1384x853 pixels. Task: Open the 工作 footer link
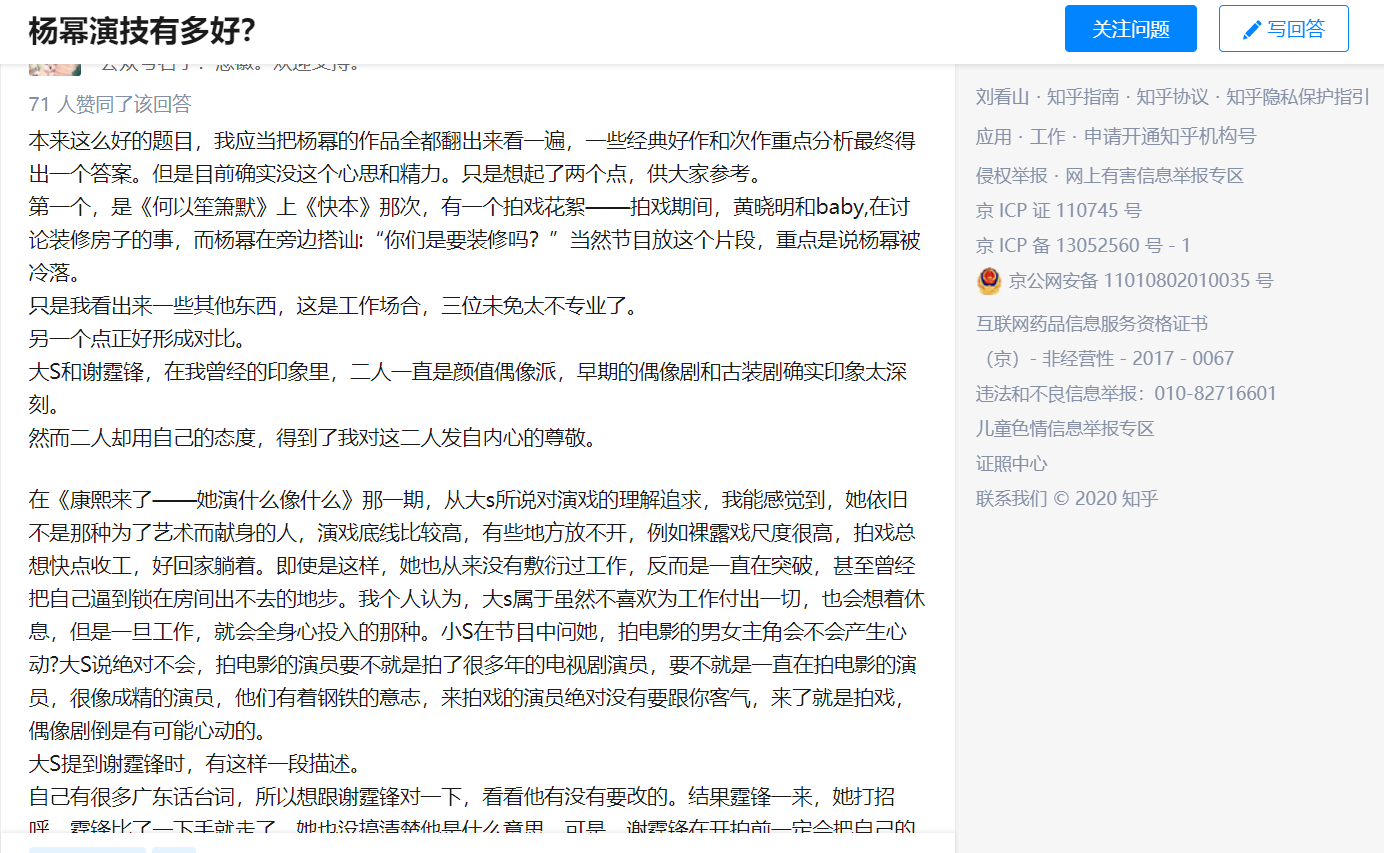[1048, 136]
